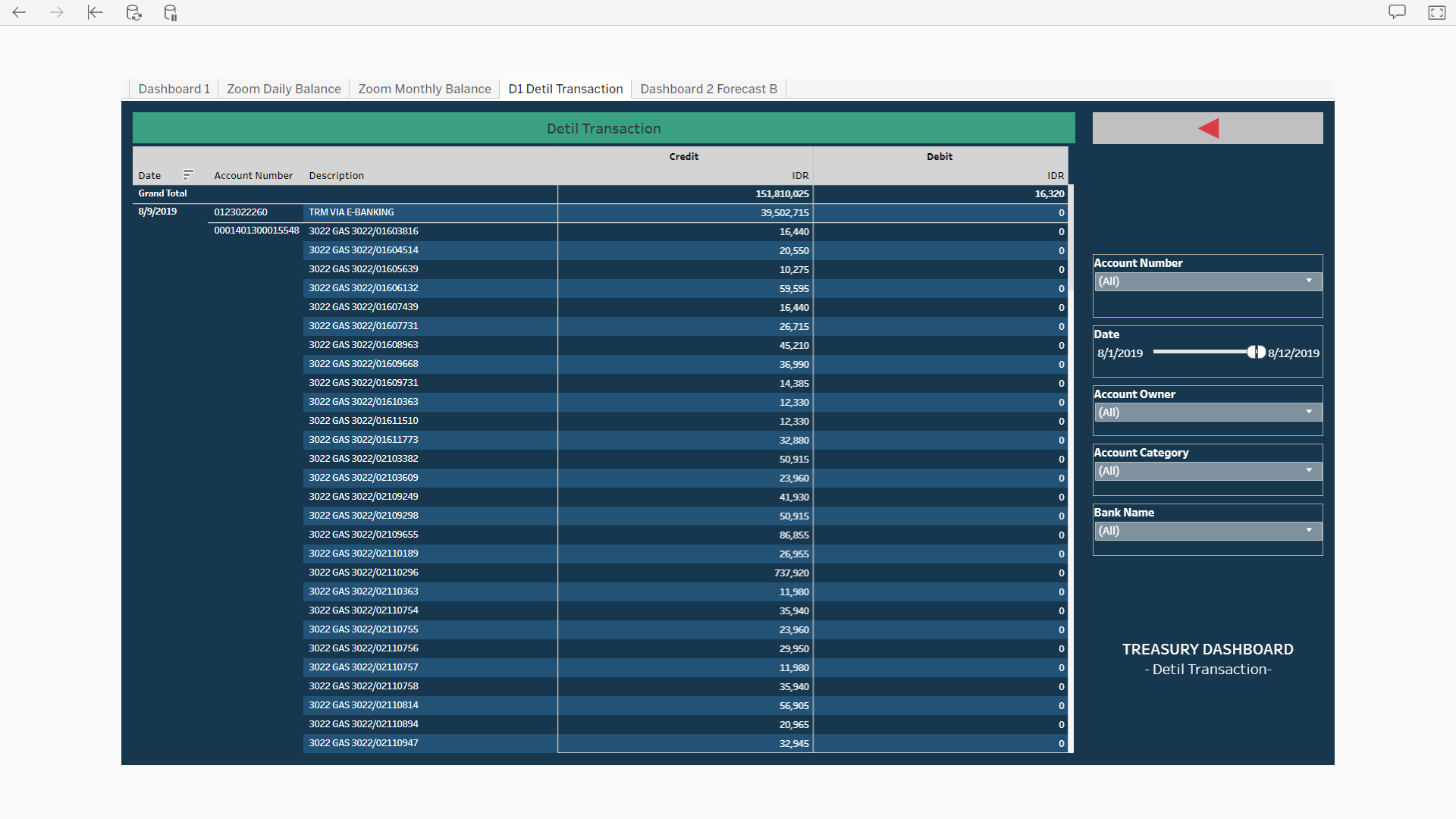Expand the Account Owner filter dropdown

(1208, 413)
